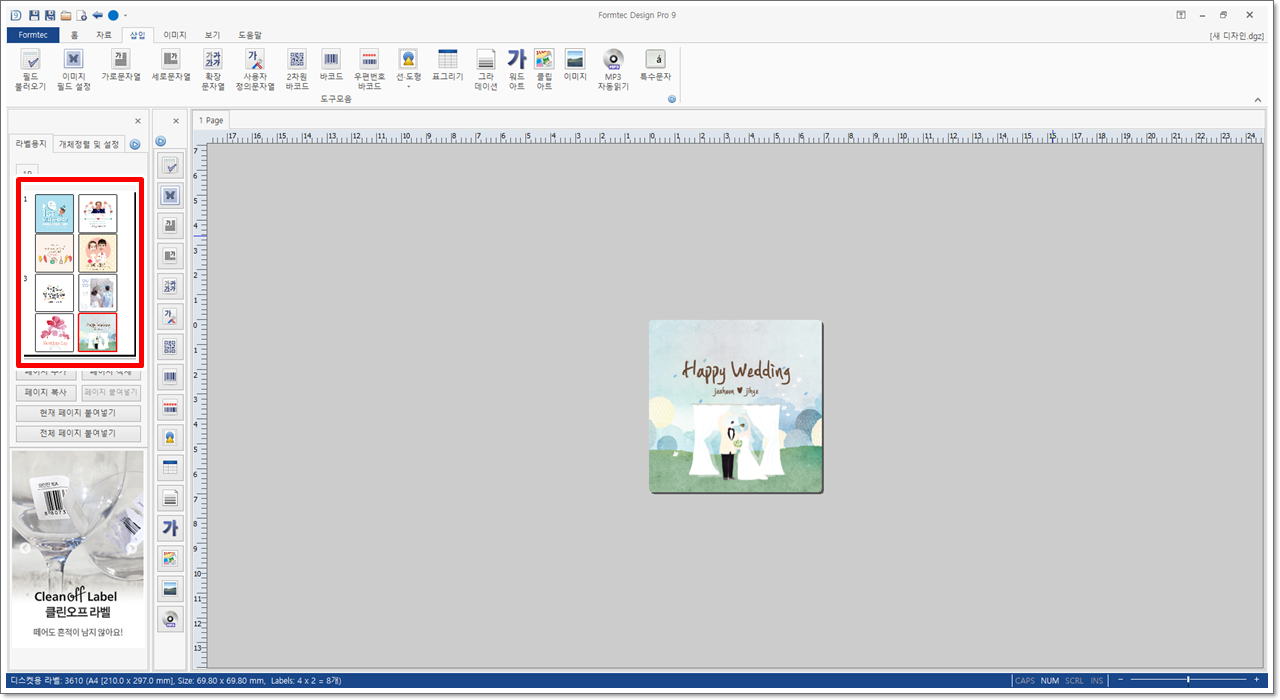Click Happy Wedding label on canvas

coord(736,406)
